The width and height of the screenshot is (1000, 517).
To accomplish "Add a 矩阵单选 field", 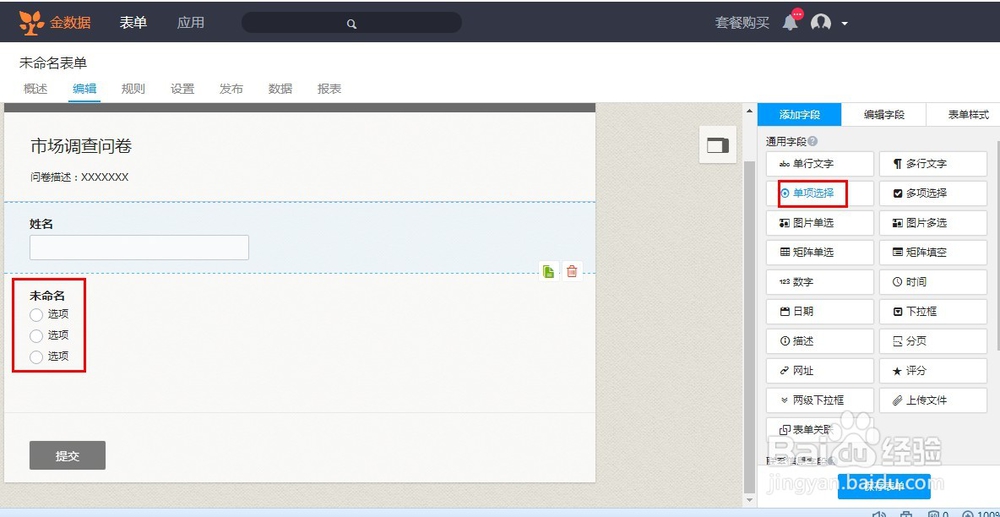I will click(x=820, y=252).
